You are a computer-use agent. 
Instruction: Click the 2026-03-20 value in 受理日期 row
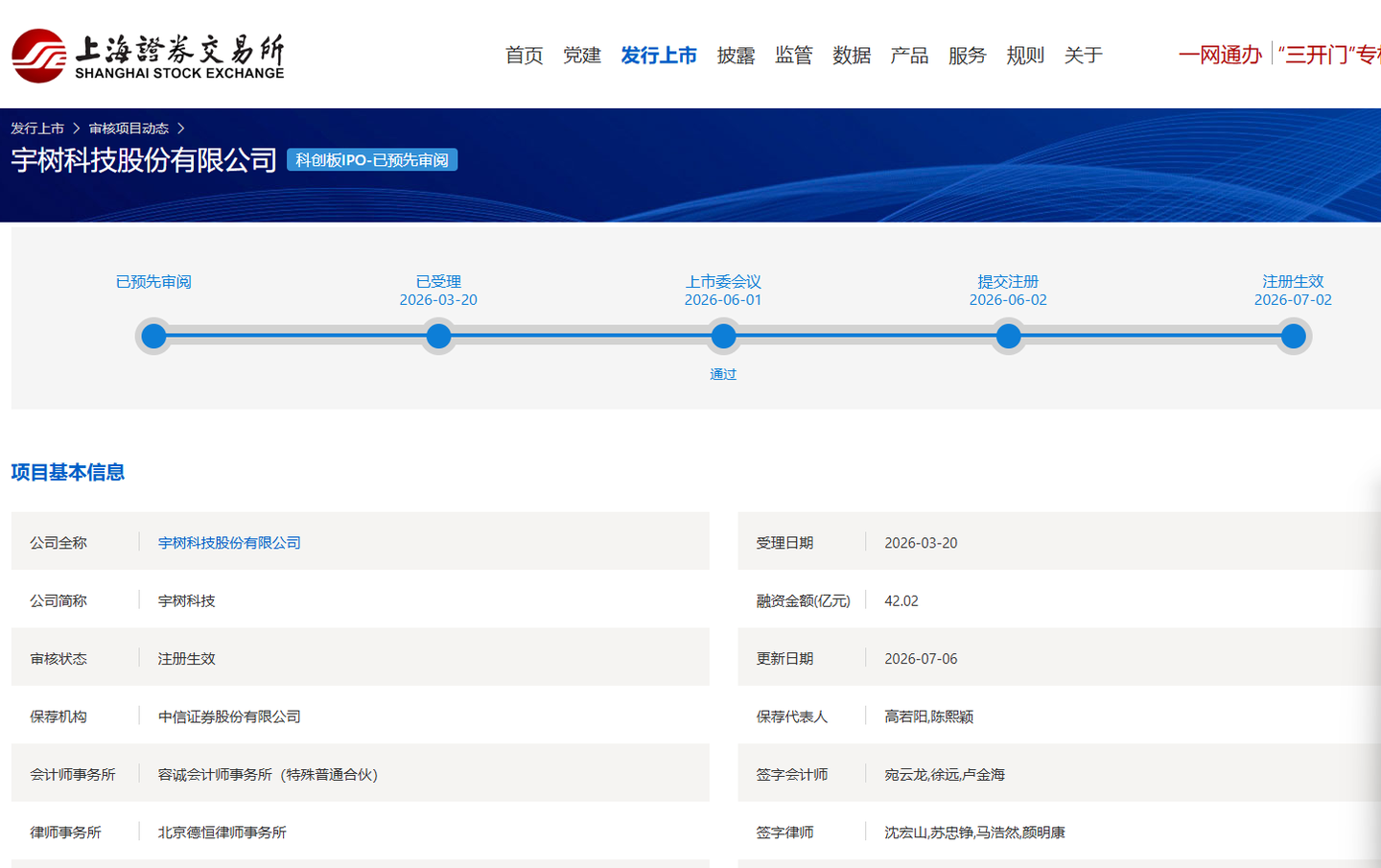click(x=921, y=543)
